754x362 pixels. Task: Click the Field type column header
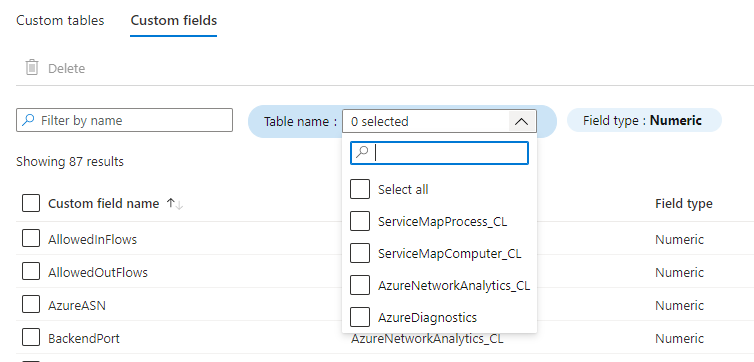pos(684,203)
